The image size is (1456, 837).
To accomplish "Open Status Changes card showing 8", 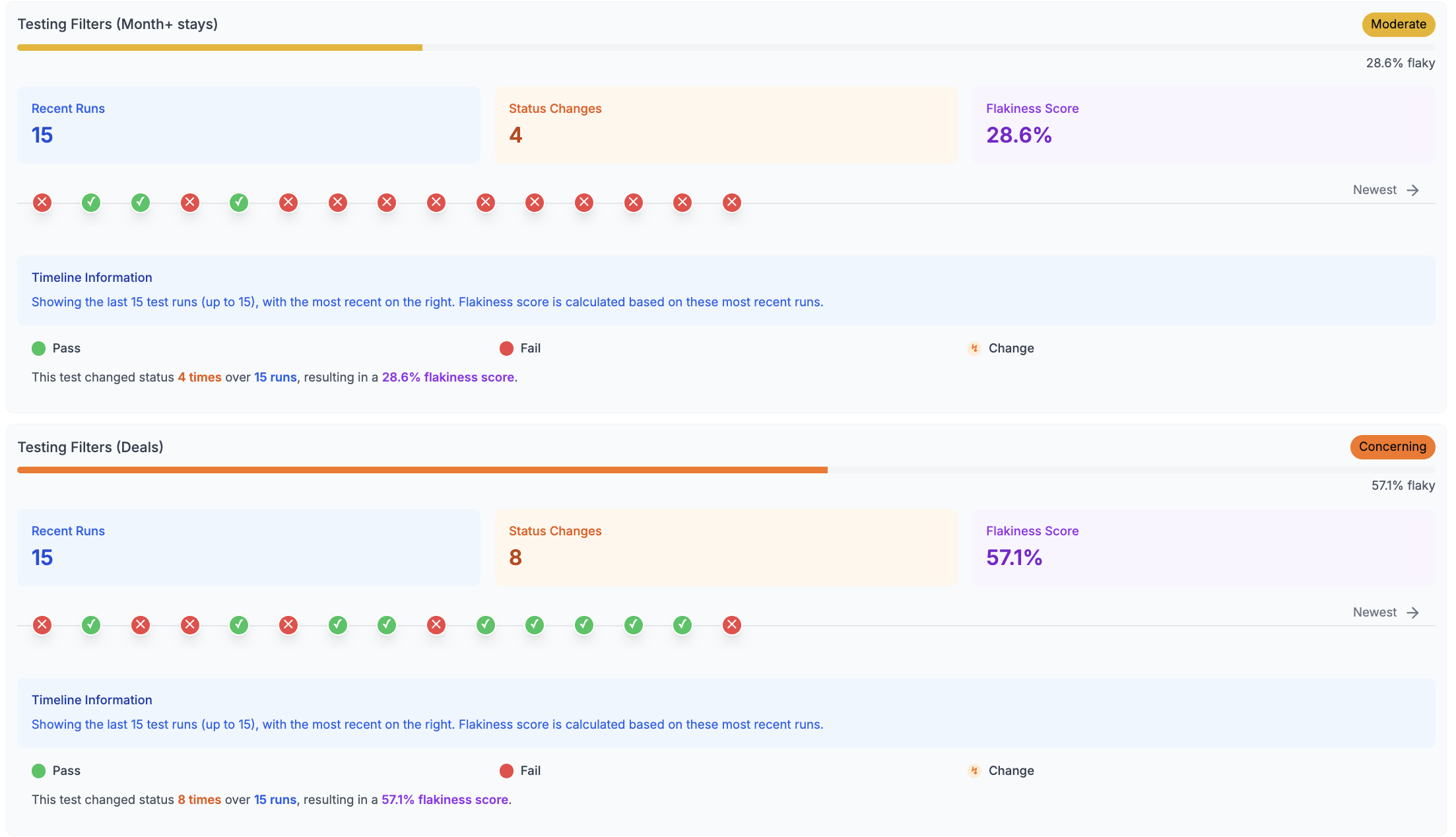I will 726,547.
